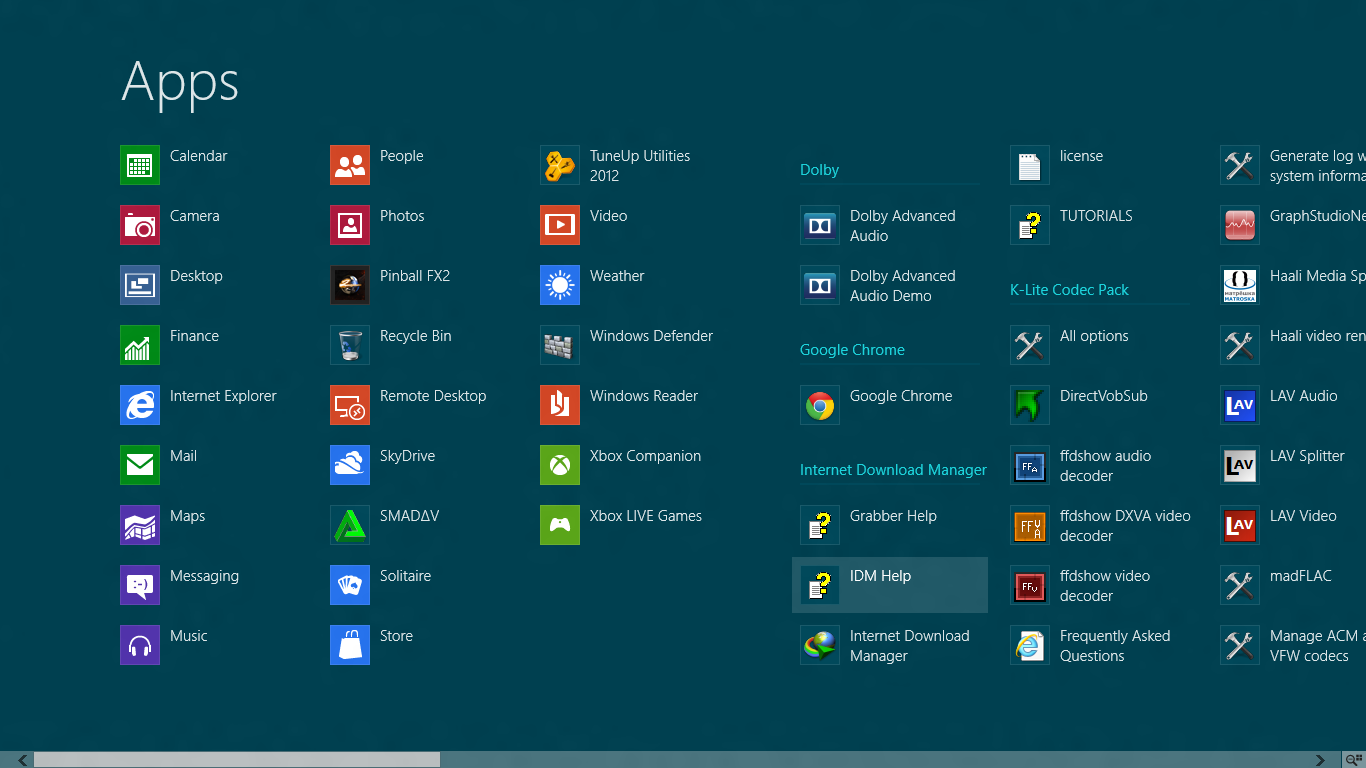Open SkyDrive
This screenshot has width=1366, height=768.
tap(406, 455)
